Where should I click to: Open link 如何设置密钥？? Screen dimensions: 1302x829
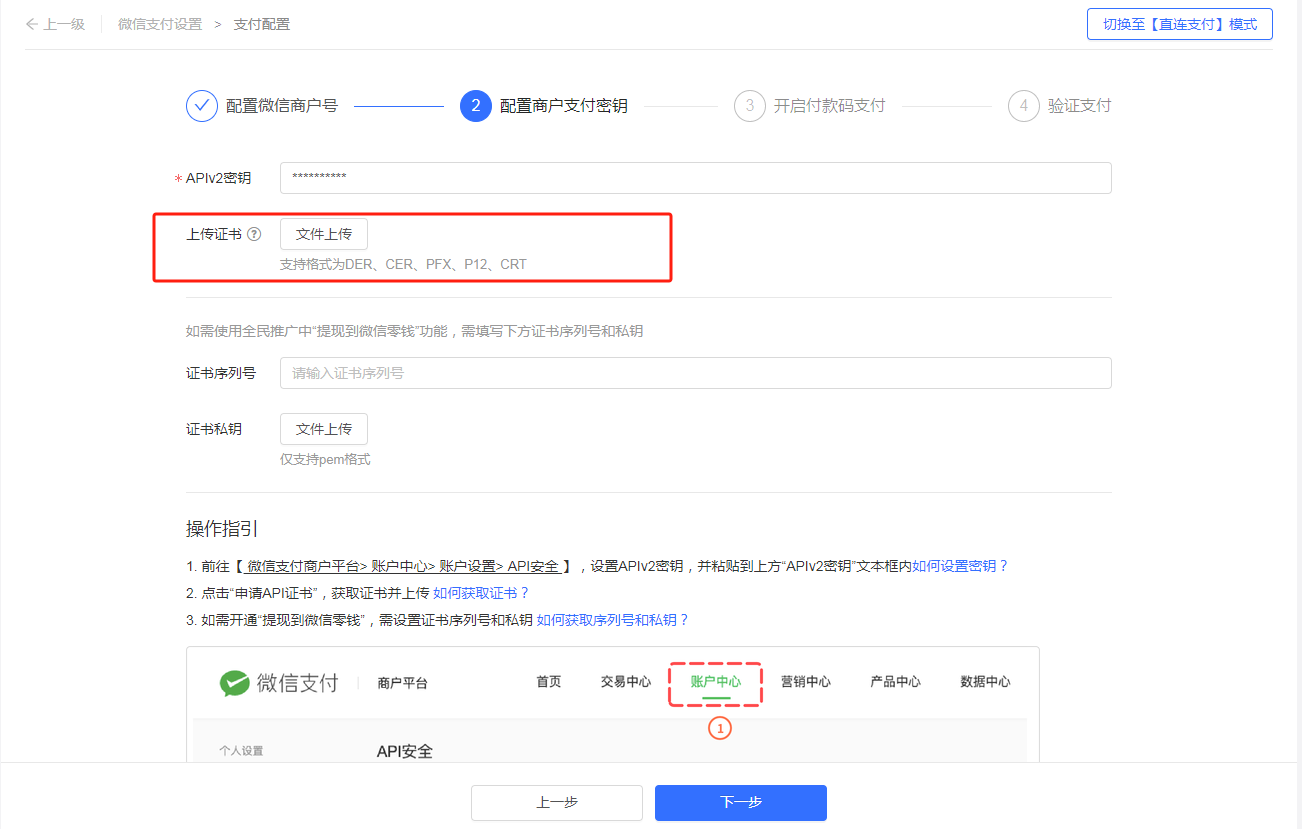[960, 566]
